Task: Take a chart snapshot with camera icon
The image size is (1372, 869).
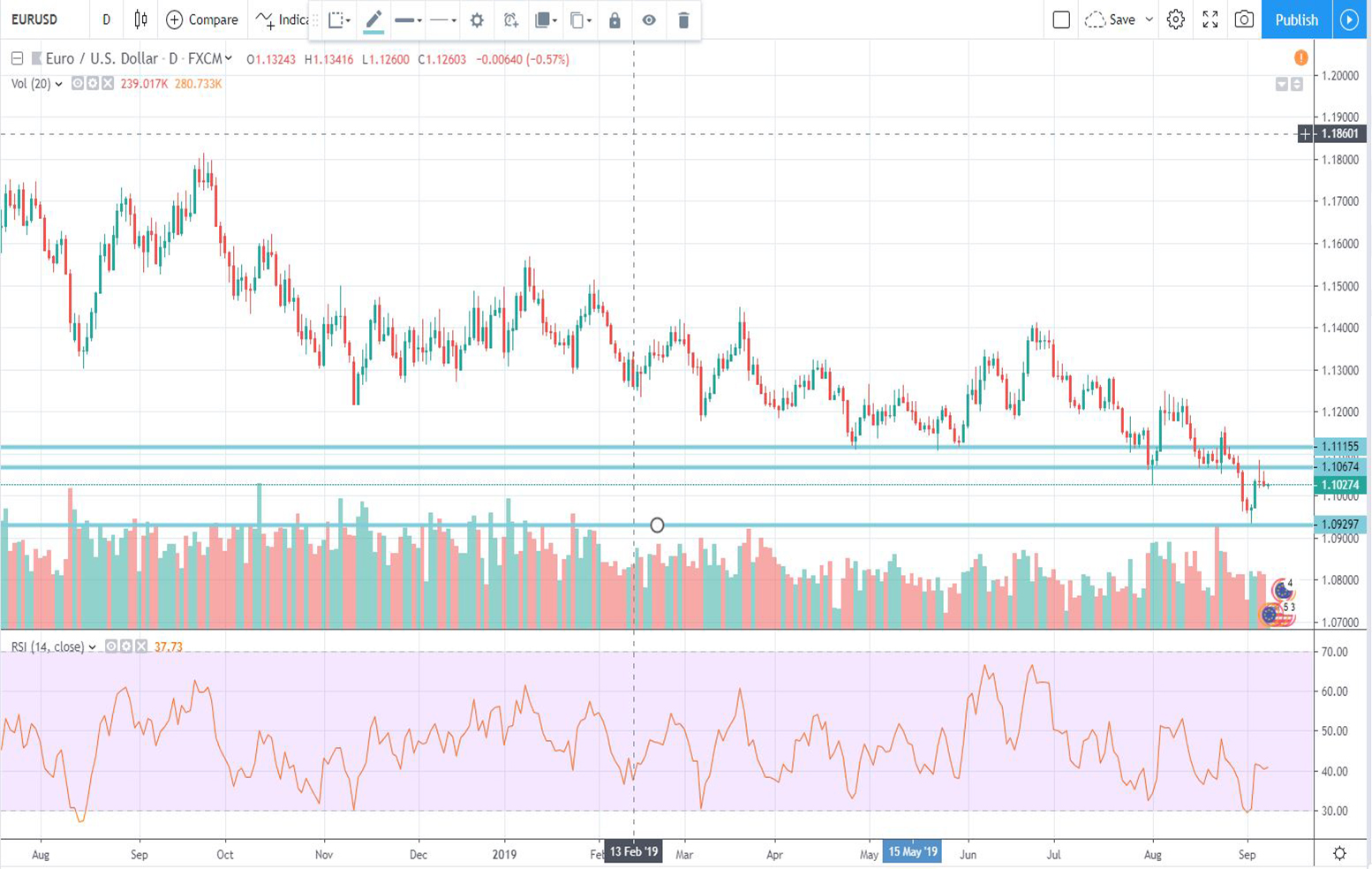Action: [1244, 19]
